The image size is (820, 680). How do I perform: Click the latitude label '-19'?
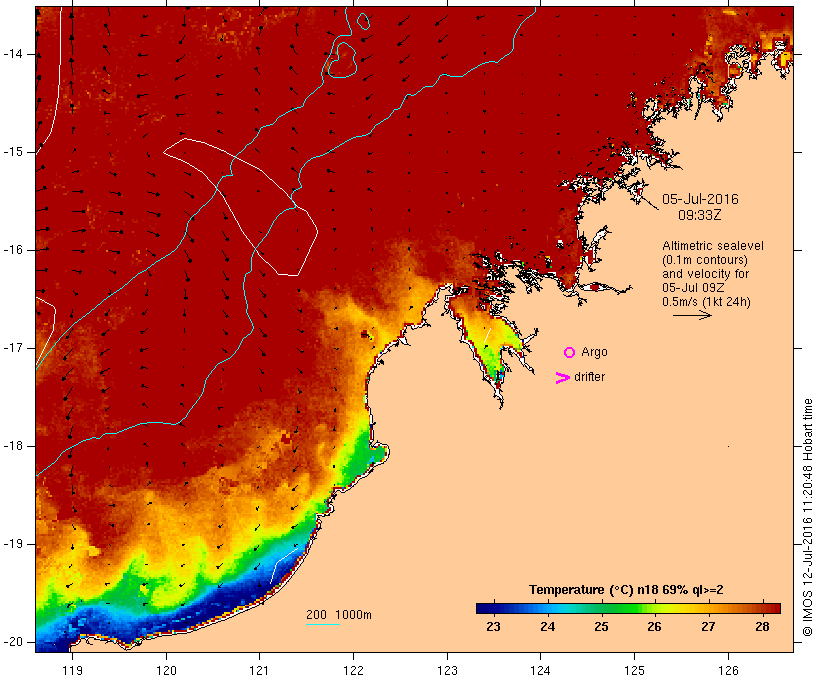point(13,544)
